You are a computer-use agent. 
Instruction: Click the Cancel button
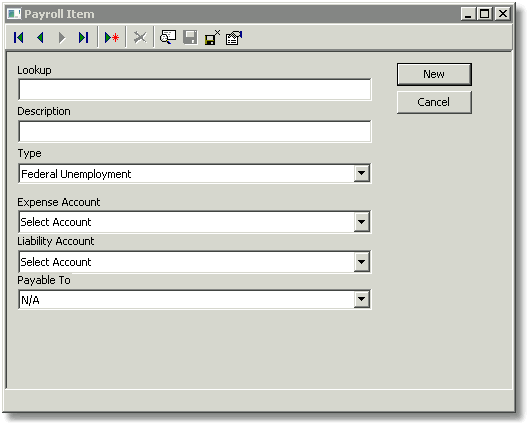[x=434, y=102]
